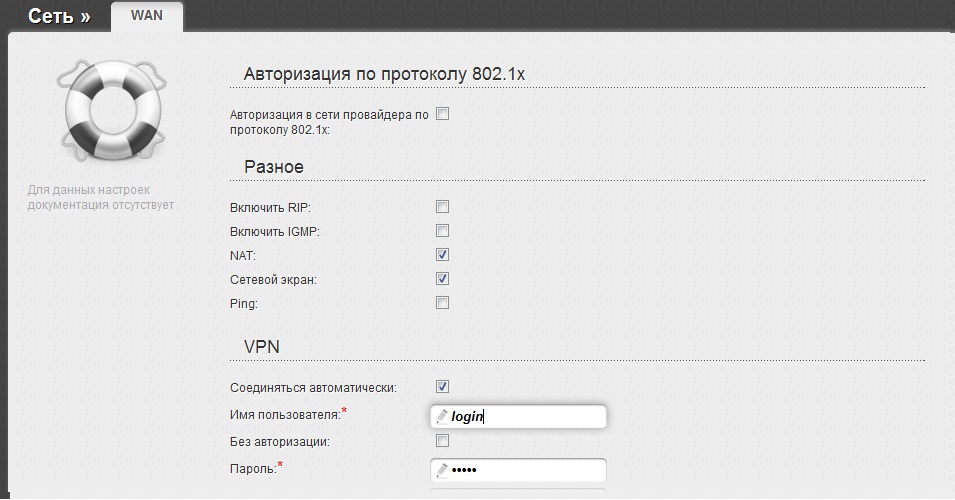Enable the Ping checkbox
This screenshot has width=955, height=500.
[x=443, y=303]
